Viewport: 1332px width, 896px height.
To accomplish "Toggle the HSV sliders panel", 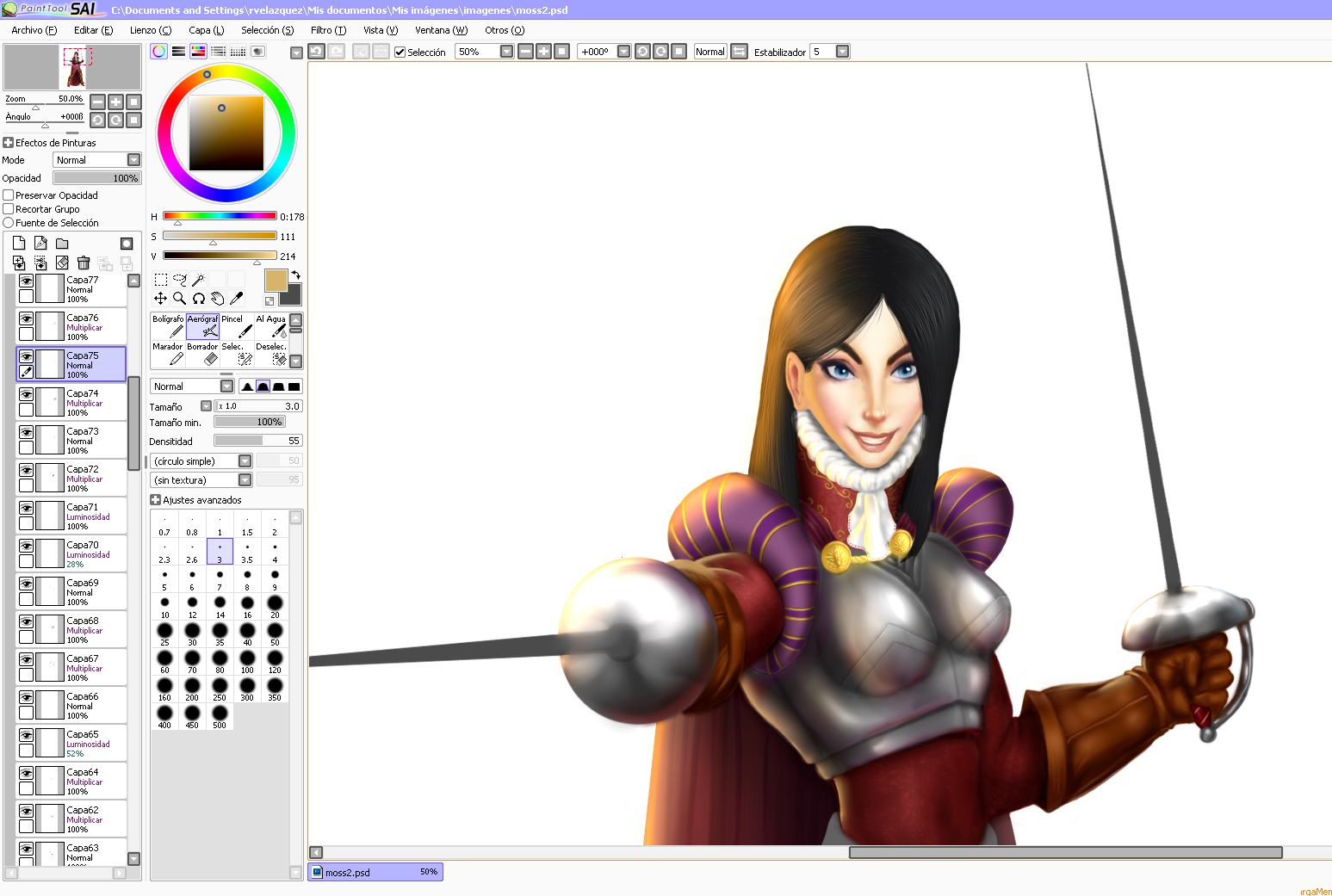I will click(x=198, y=52).
